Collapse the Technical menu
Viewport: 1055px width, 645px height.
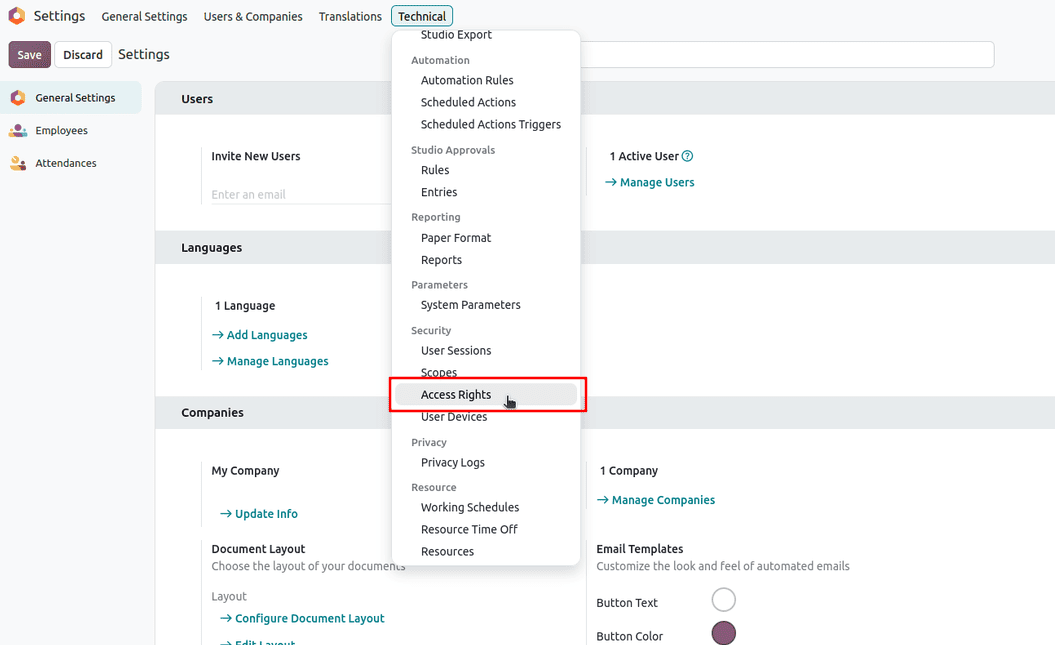coord(422,16)
